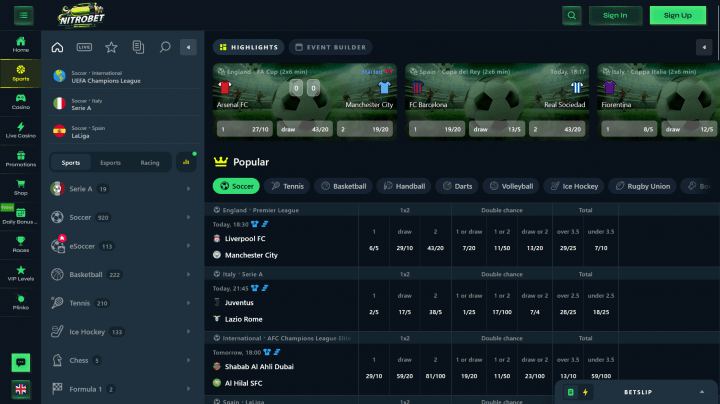Select the Tennis popular filter

(x=288, y=186)
